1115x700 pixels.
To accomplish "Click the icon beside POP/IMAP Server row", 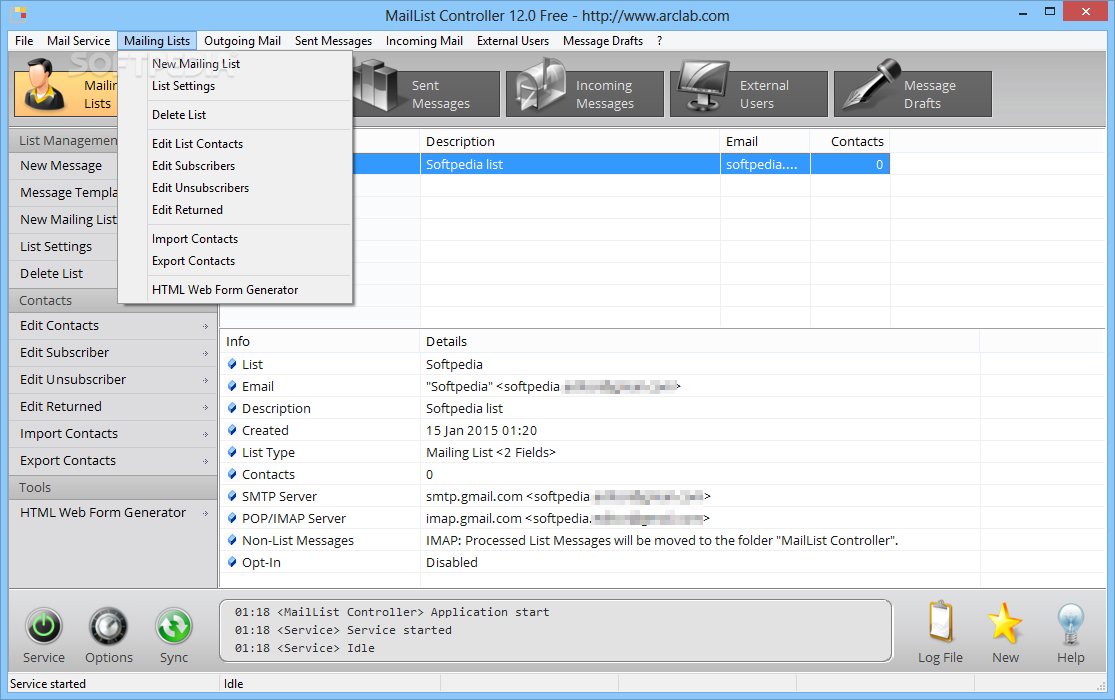I will [232, 519].
